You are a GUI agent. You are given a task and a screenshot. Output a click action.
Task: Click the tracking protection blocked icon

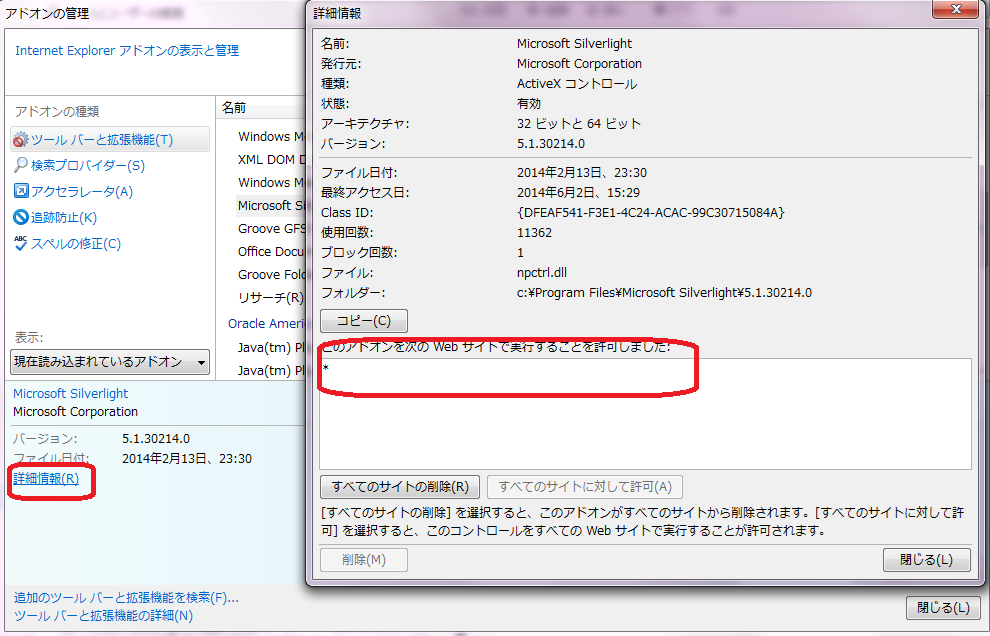click(21, 218)
